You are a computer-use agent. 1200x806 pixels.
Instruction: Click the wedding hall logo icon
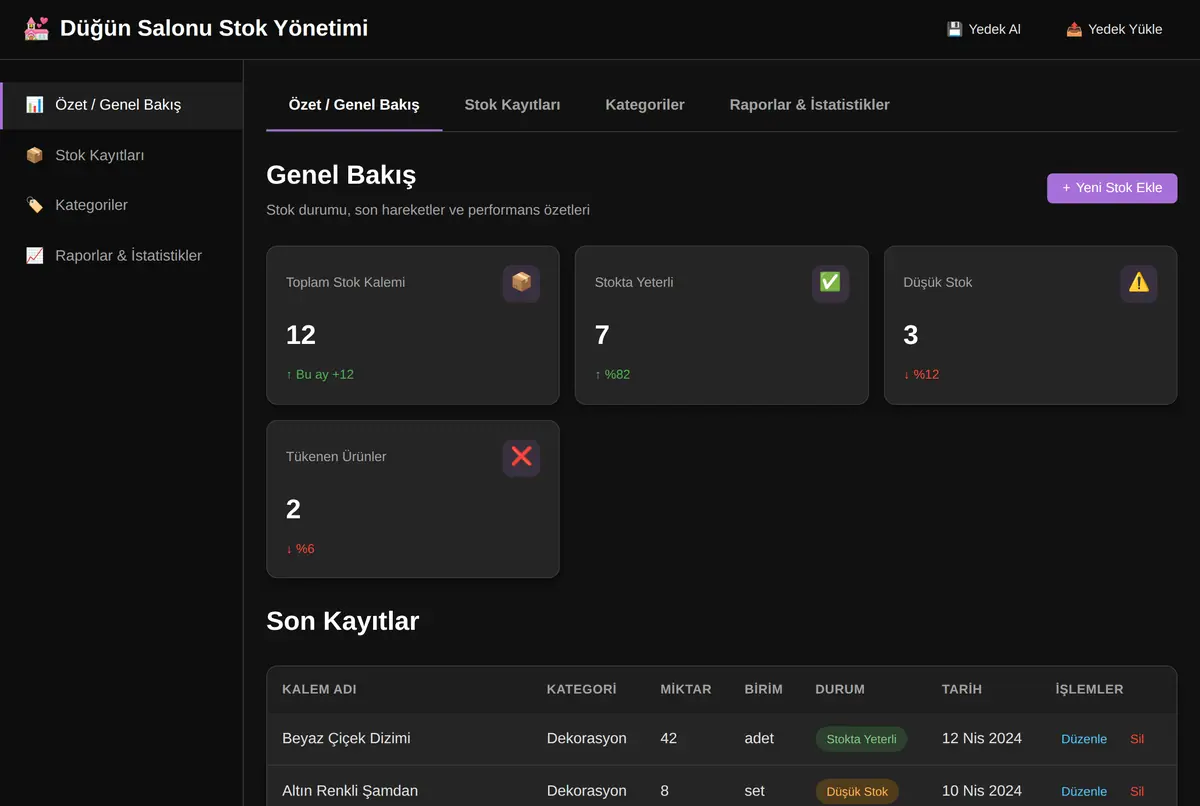click(x=36, y=28)
